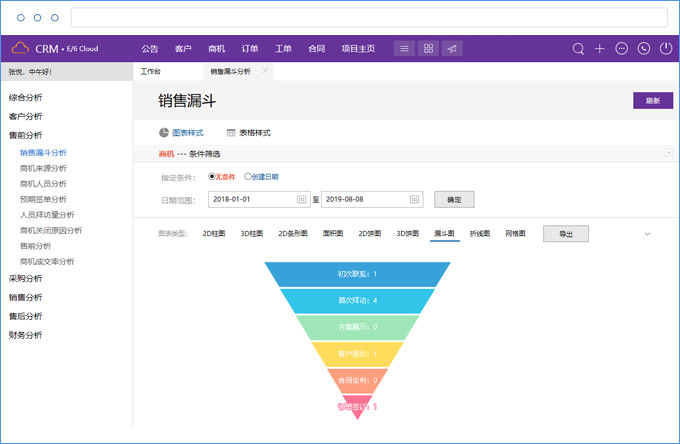Open the 客户 menu in top navigation

pyautogui.click(x=183, y=48)
